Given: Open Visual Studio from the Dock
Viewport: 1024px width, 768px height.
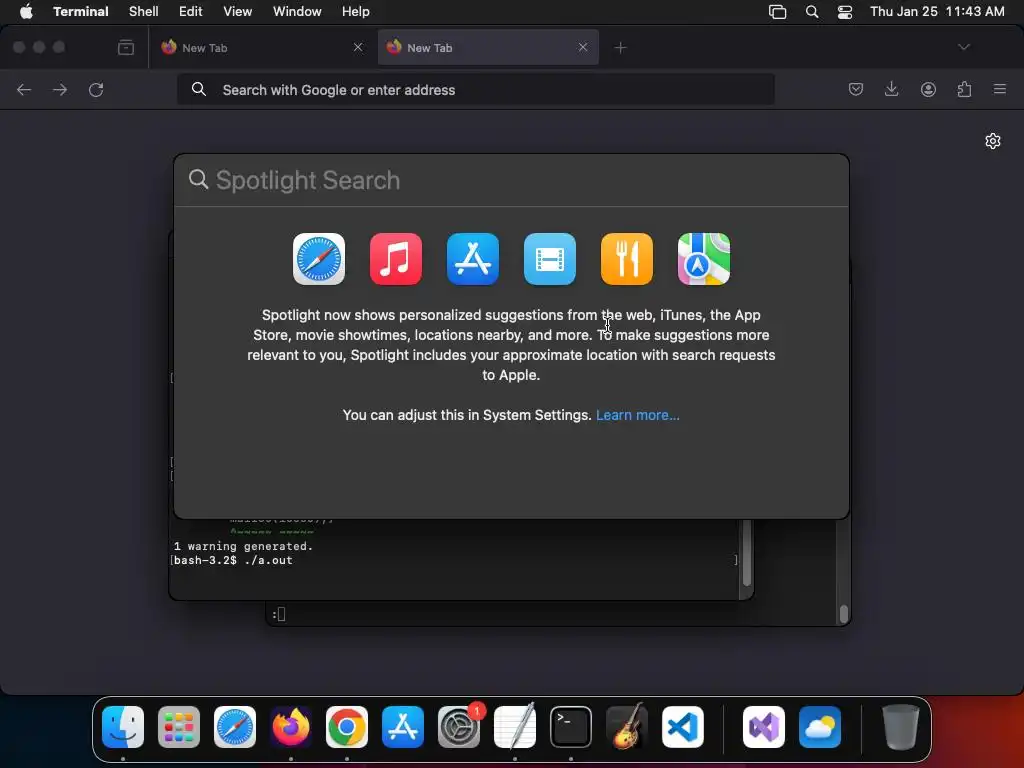Looking at the screenshot, I should coord(764,727).
